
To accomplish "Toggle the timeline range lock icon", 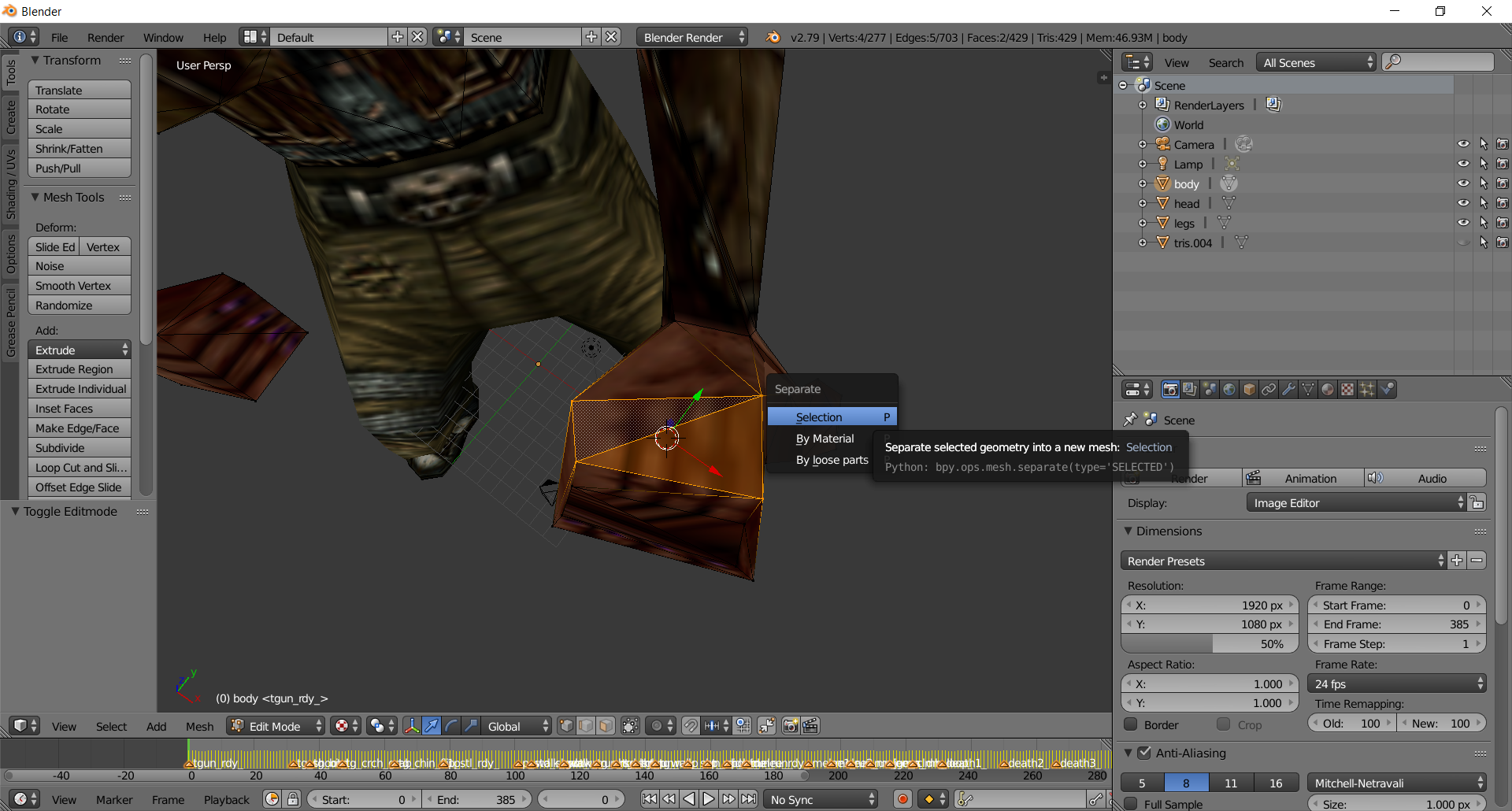I will point(293,799).
